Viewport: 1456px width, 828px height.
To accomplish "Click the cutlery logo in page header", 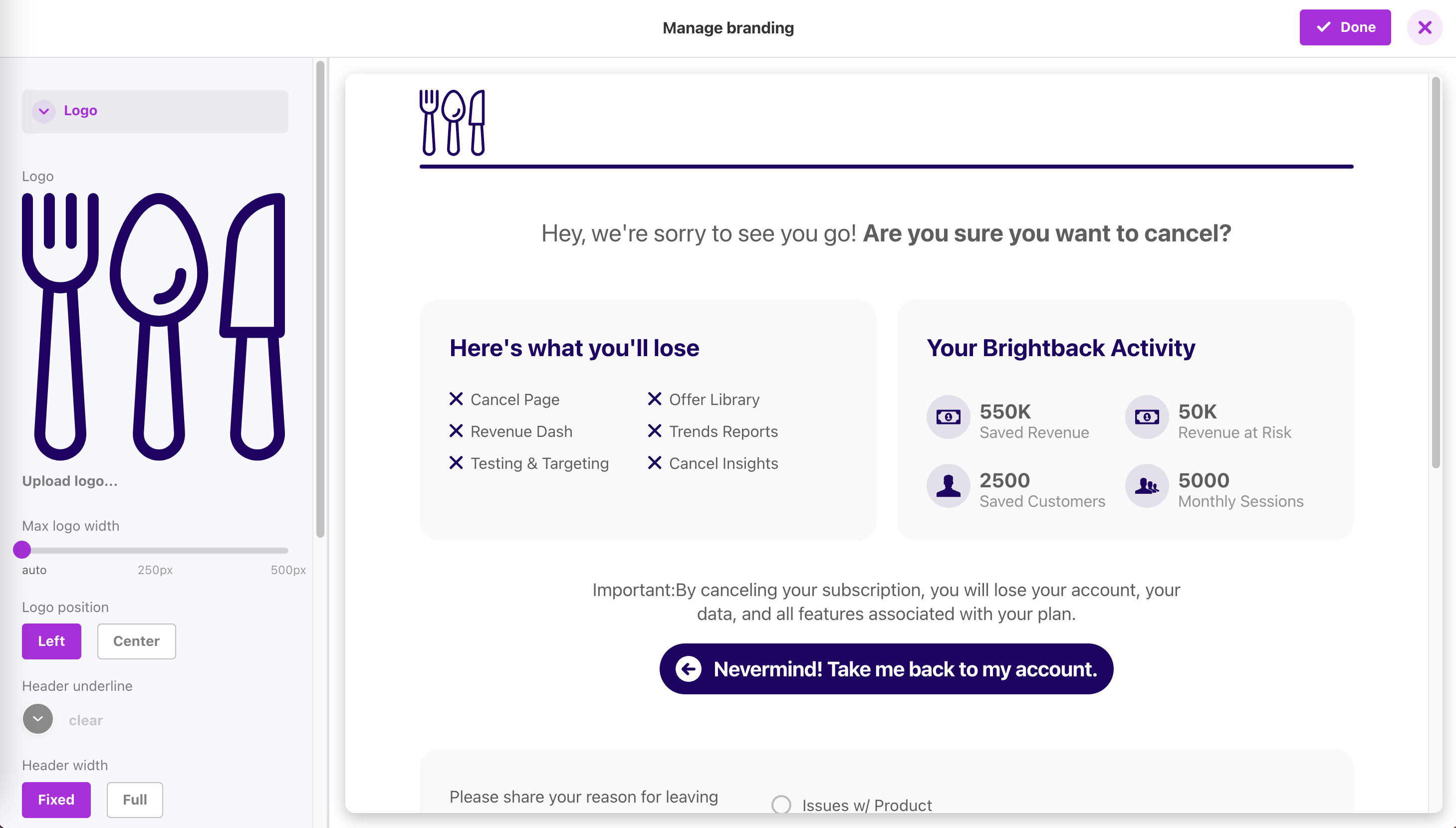I will (452, 122).
